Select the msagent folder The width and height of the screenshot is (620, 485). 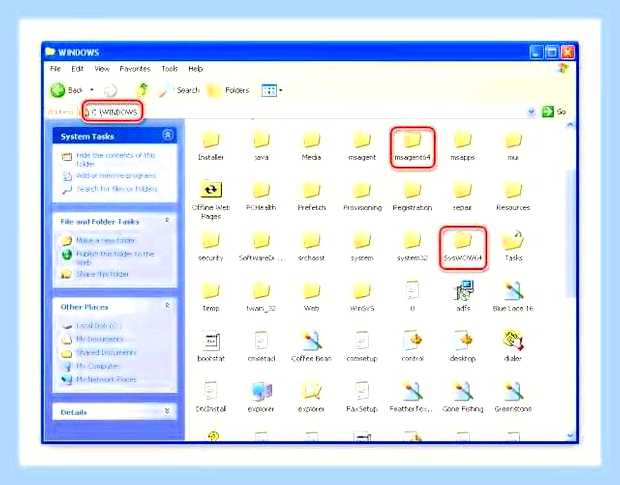[x=362, y=146]
